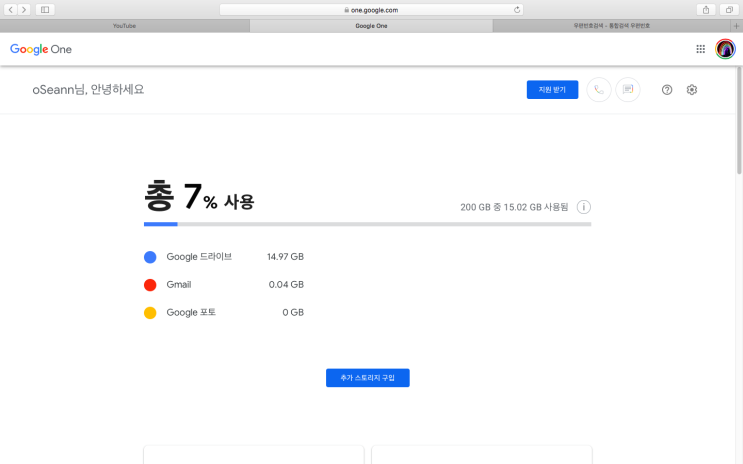The image size is (743, 464).
Task: Click the storage info (i) icon
Action: [x=584, y=207]
